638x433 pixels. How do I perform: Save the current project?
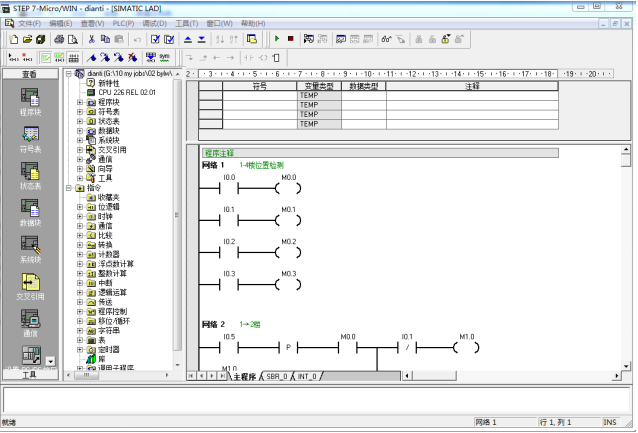click(40, 39)
